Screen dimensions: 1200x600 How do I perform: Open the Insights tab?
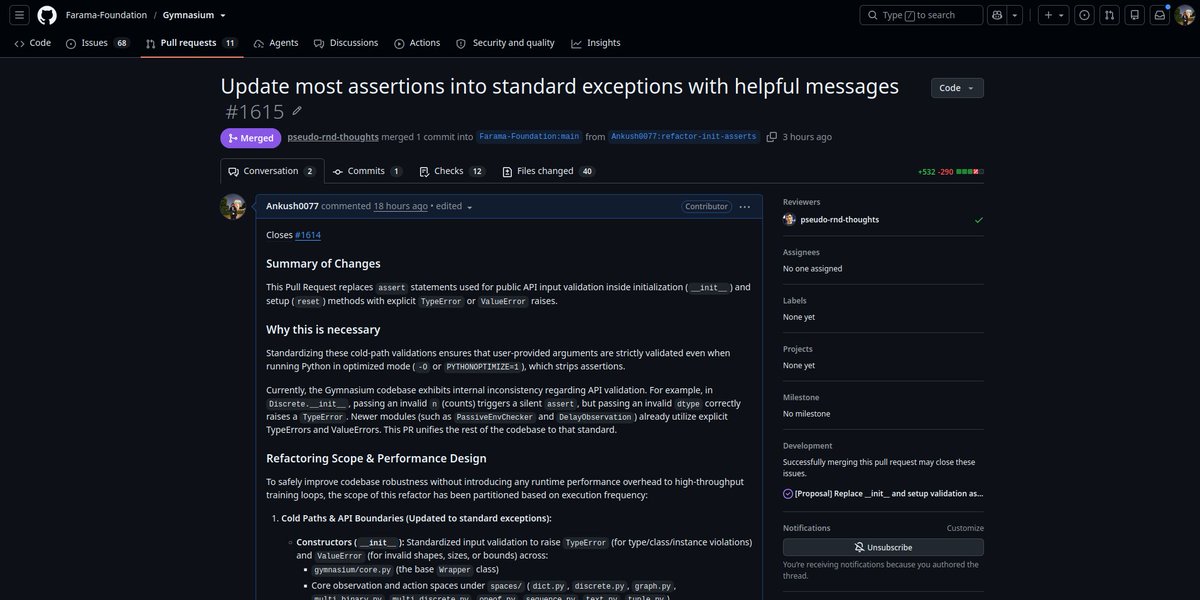click(x=596, y=43)
